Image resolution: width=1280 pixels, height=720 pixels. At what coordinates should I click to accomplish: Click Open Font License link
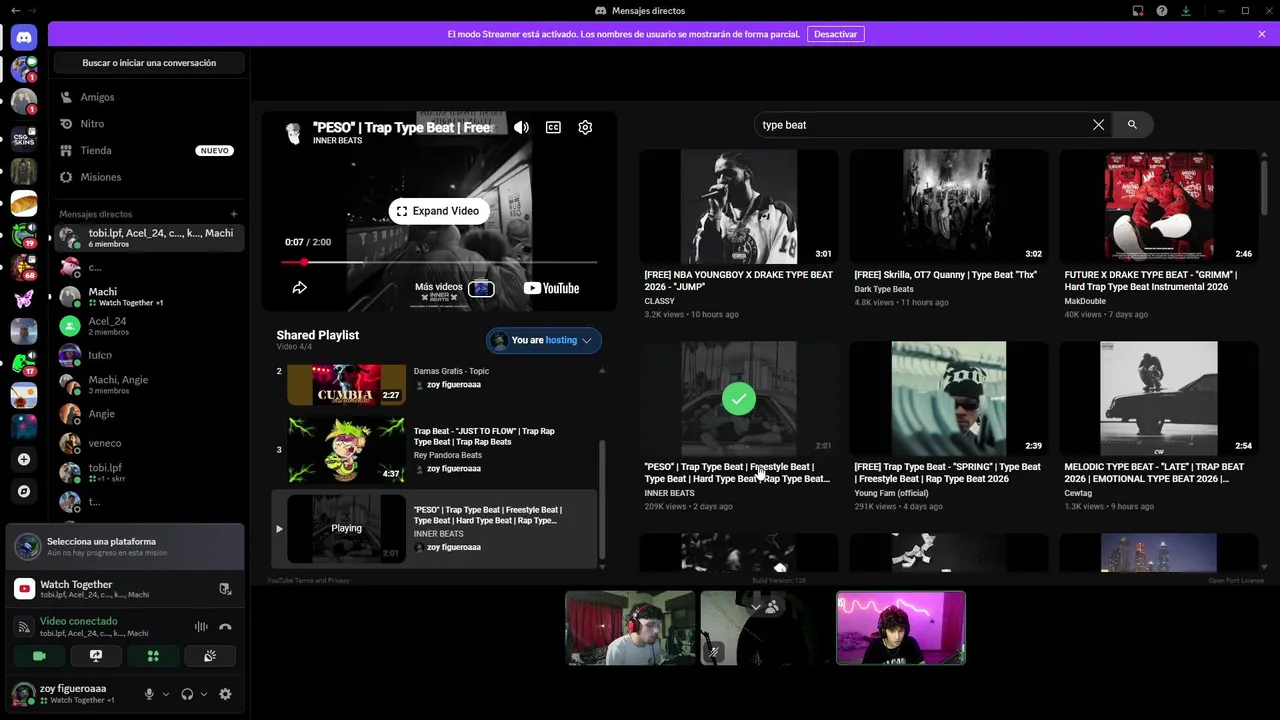point(1236,580)
